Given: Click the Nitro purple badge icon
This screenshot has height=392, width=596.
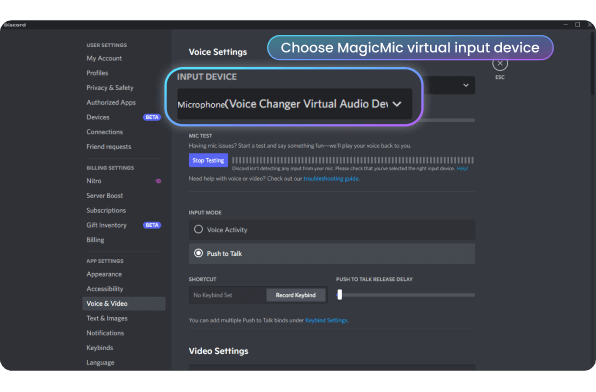Looking at the screenshot, I should [x=159, y=181].
